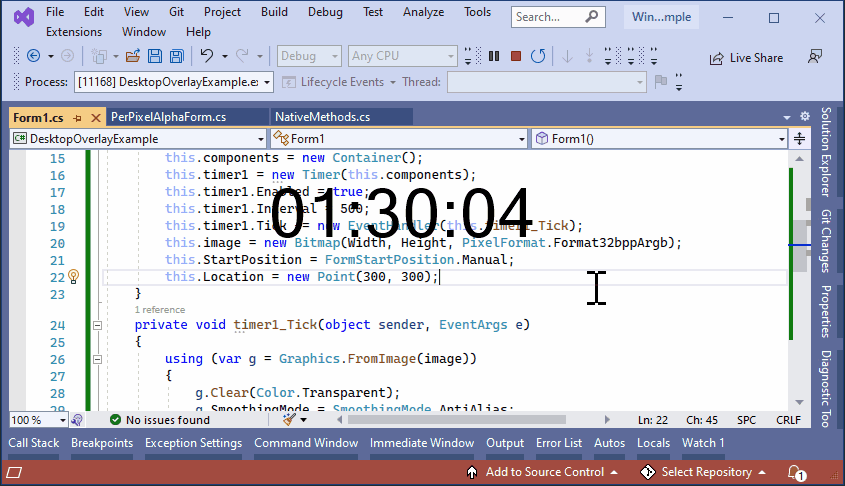
Task: Open the DesktopOverlayExample project scope dropdown
Action: point(138,138)
